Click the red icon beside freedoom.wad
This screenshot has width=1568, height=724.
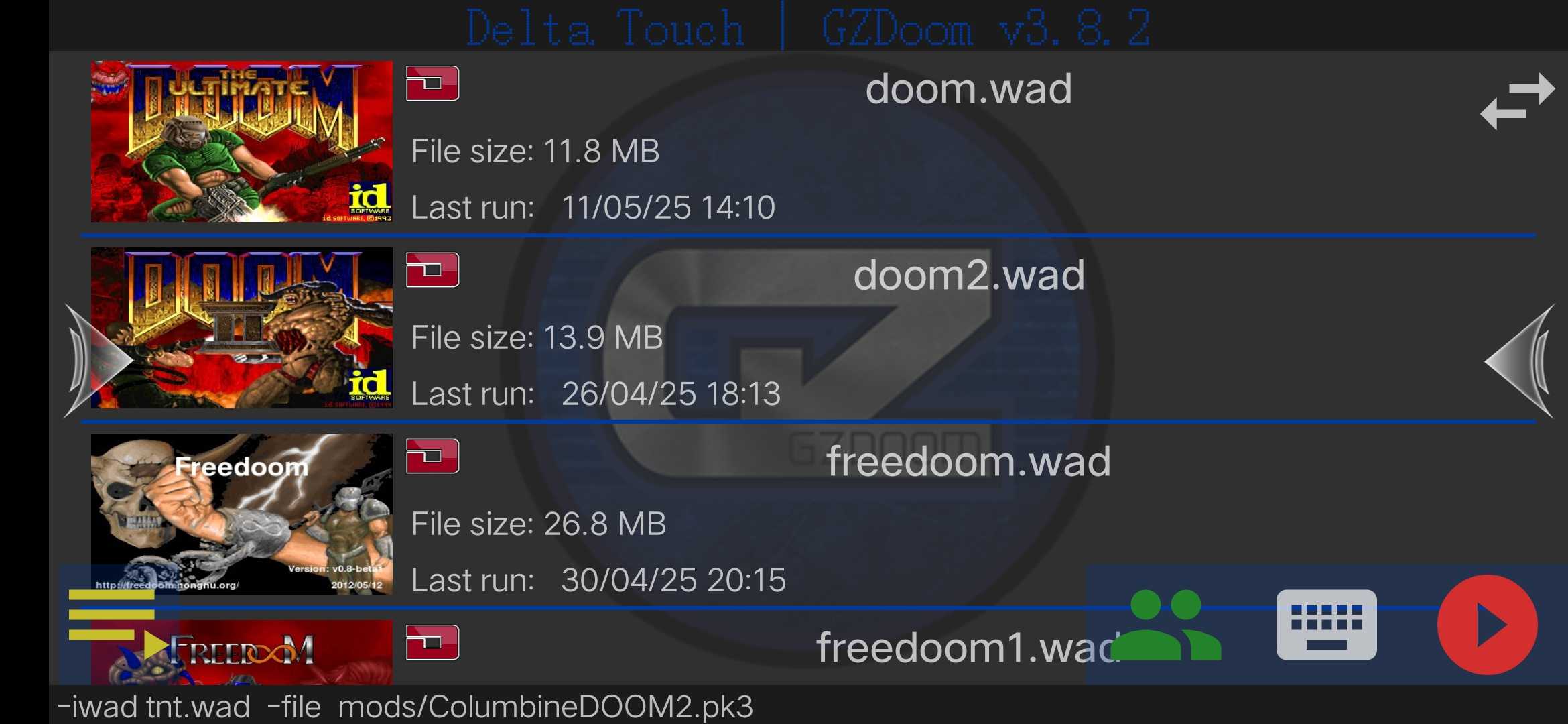432,457
